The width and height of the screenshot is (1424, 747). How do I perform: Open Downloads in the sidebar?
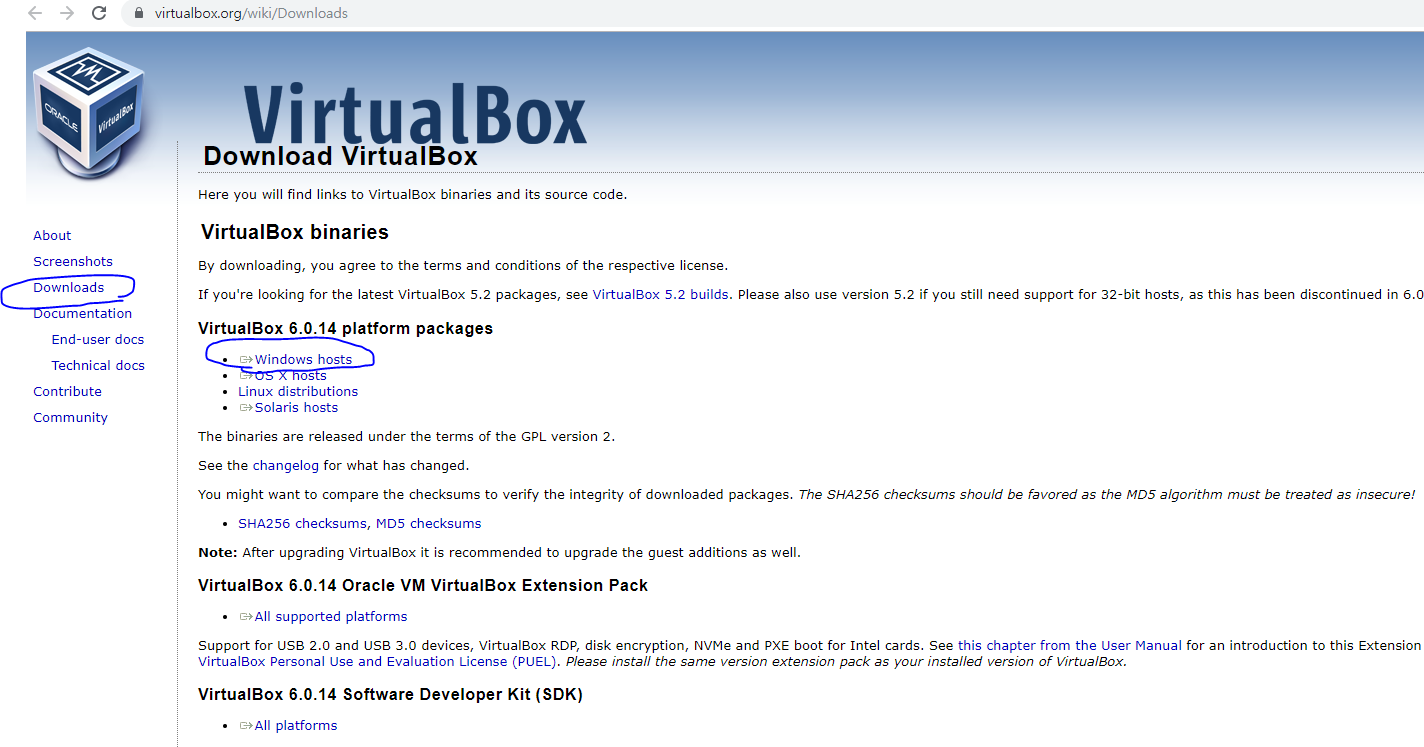(69, 287)
